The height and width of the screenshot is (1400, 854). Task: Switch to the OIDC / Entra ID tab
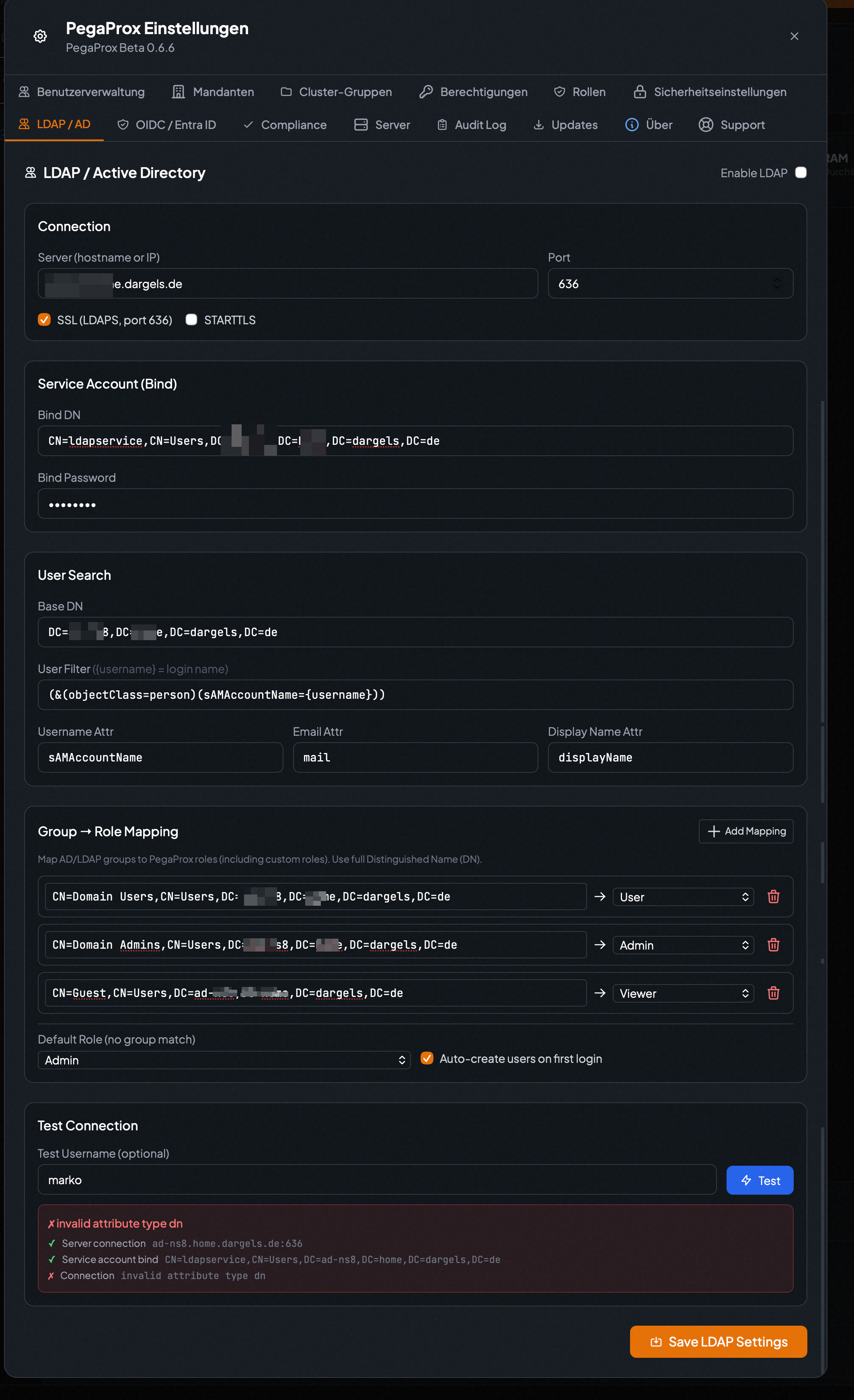(x=167, y=125)
